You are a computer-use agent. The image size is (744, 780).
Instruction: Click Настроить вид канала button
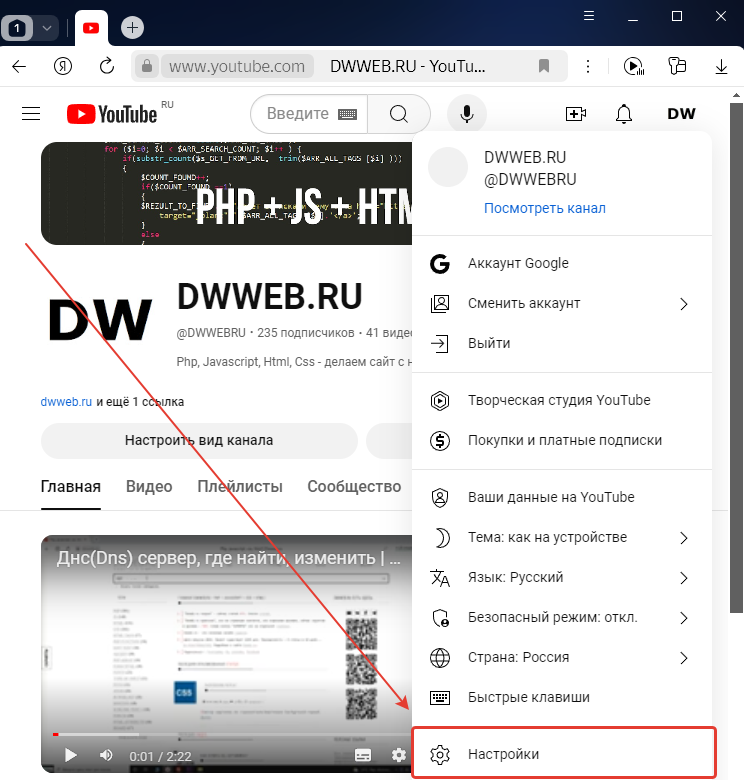(x=199, y=440)
